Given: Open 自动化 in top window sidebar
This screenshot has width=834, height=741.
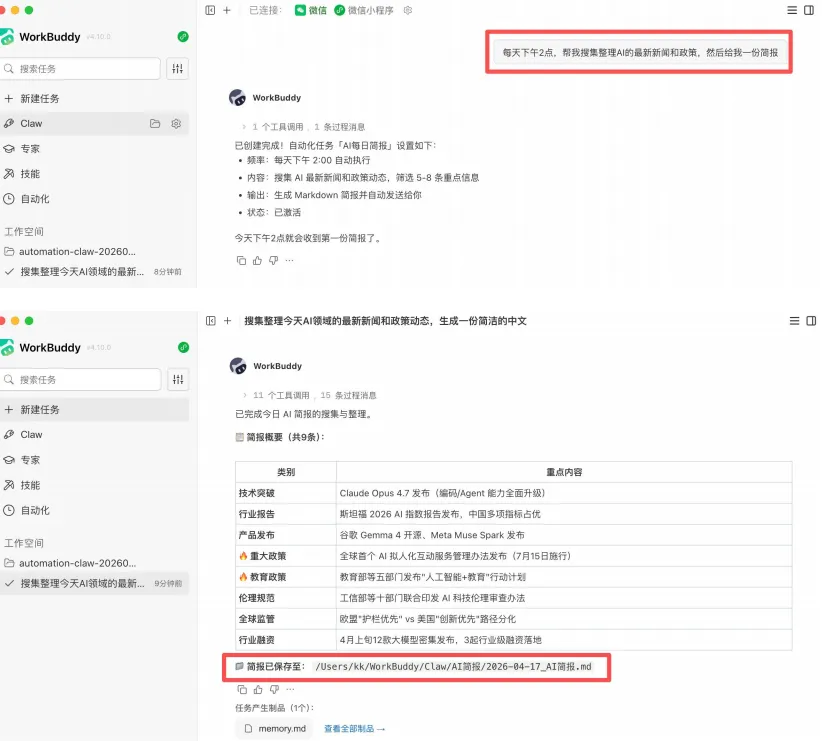Looking at the screenshot, I should (x=95, y=199).
